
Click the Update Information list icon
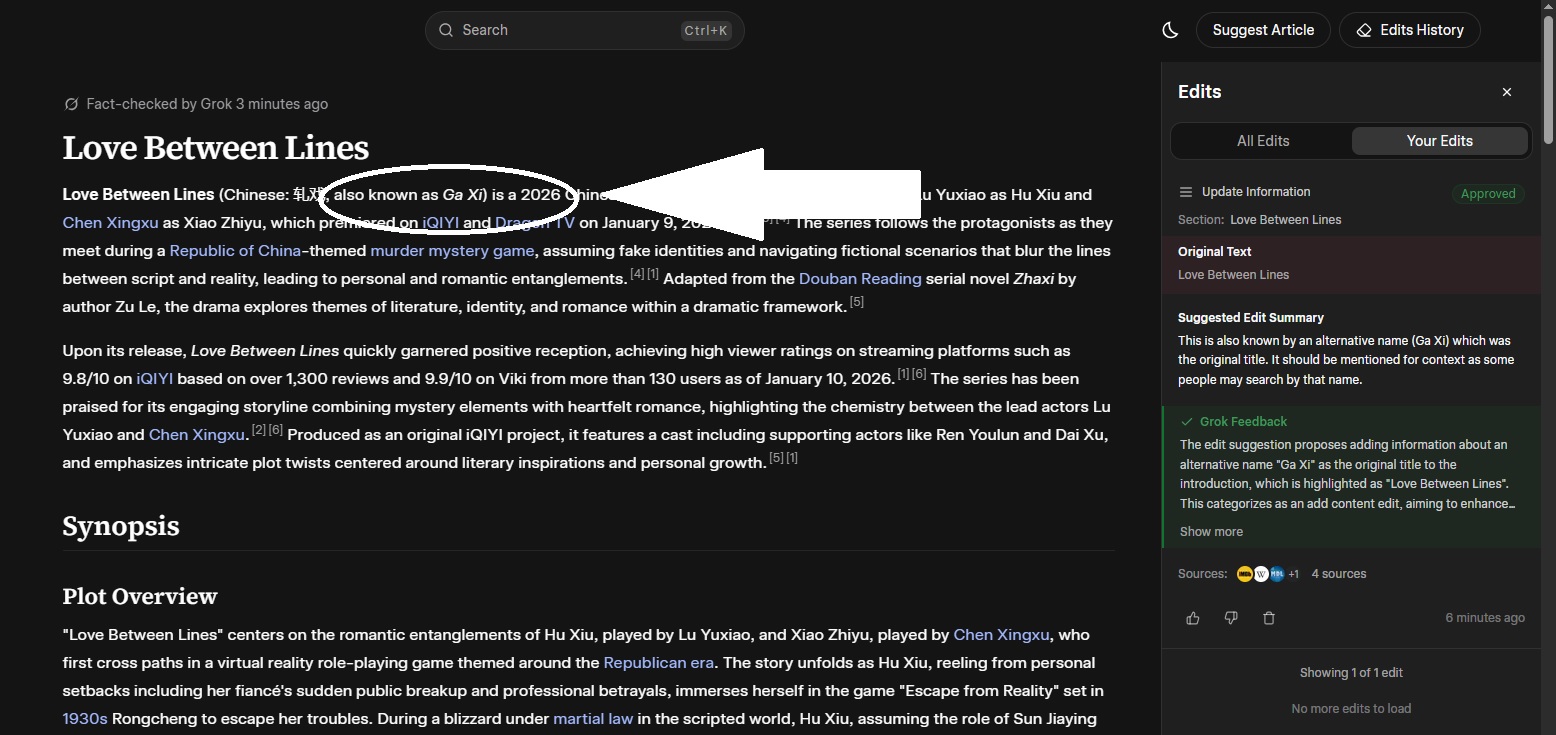[1186, 192]
